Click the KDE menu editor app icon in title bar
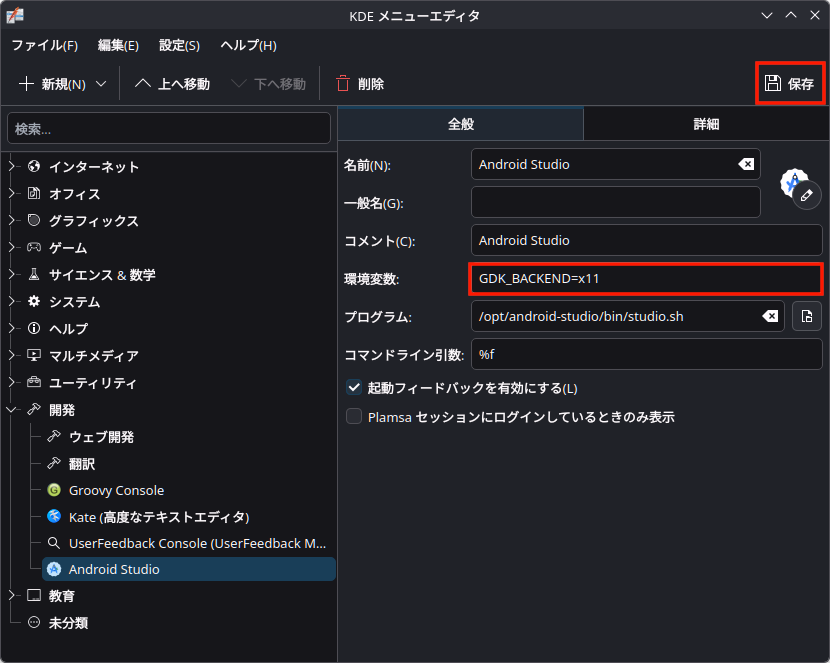 (x=15, y=15)
